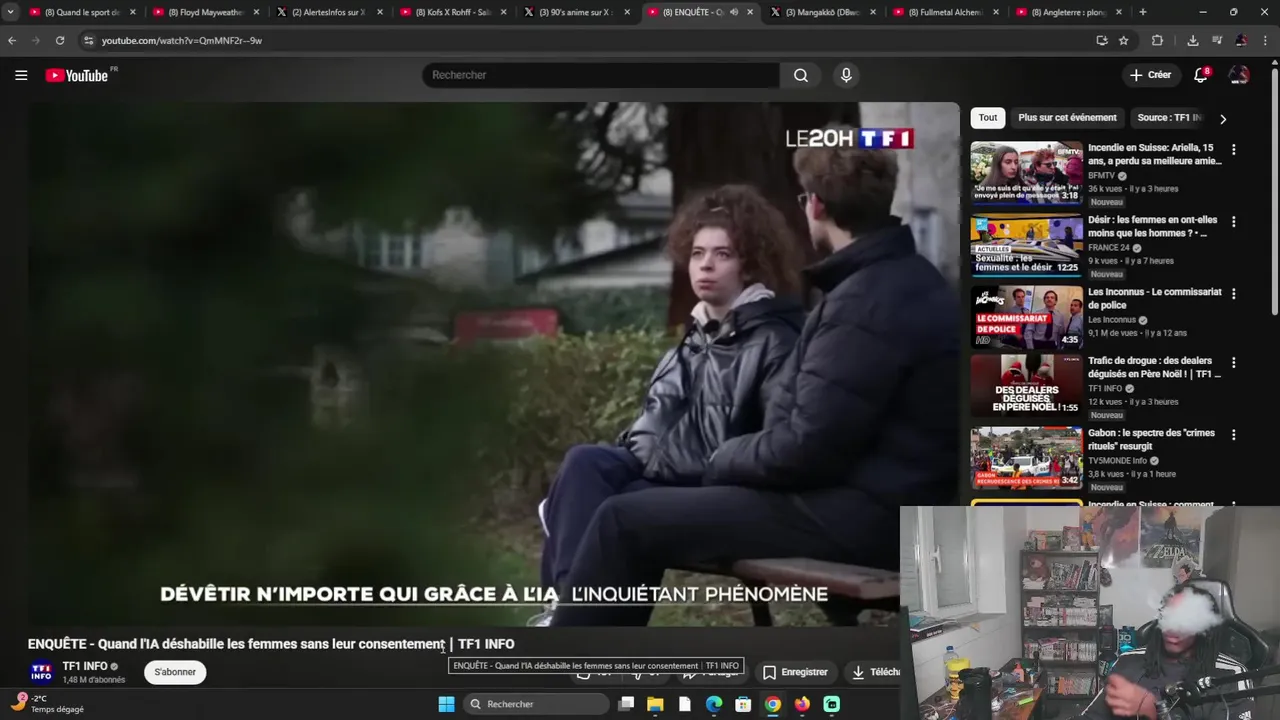The width and height of the screenshot is (1280, 720).
Task: Bookmark this page with the star icon
Action: coord(1124,40)
